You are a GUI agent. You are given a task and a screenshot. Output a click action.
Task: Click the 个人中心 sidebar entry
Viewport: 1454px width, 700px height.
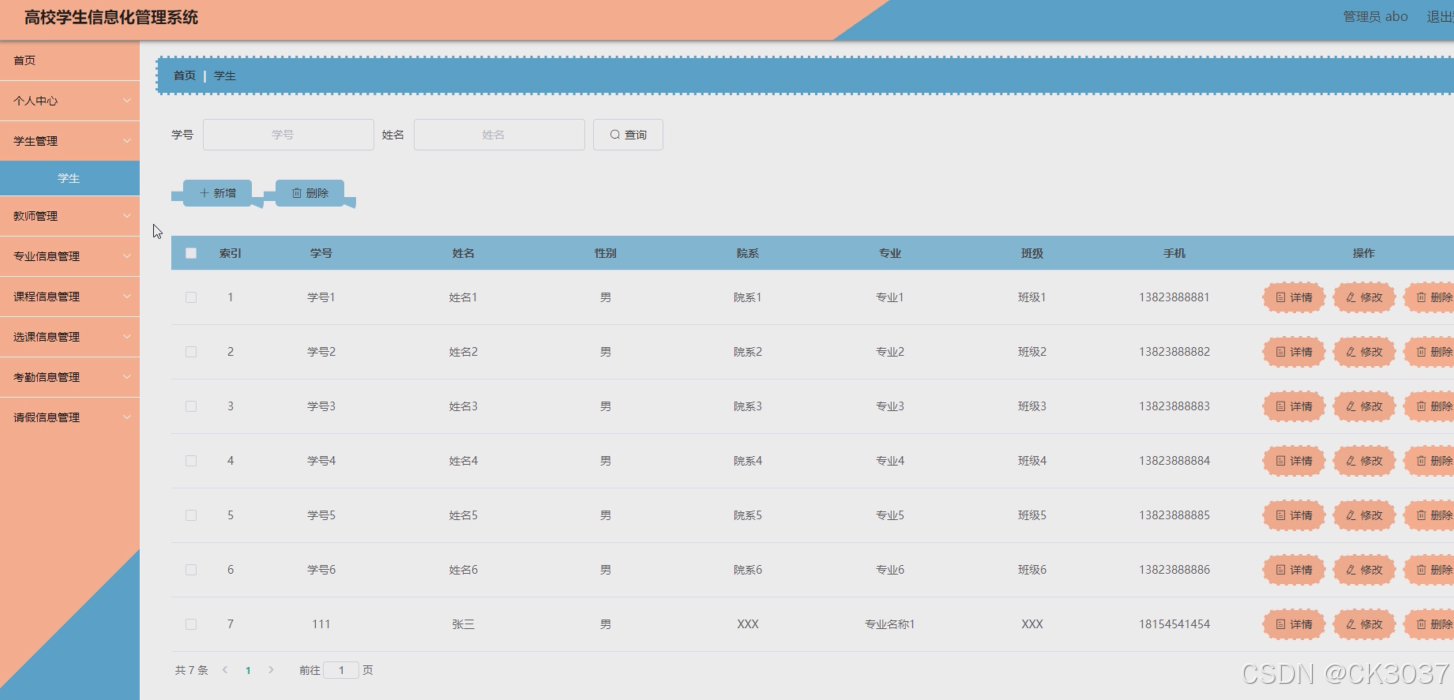point(69,101)
